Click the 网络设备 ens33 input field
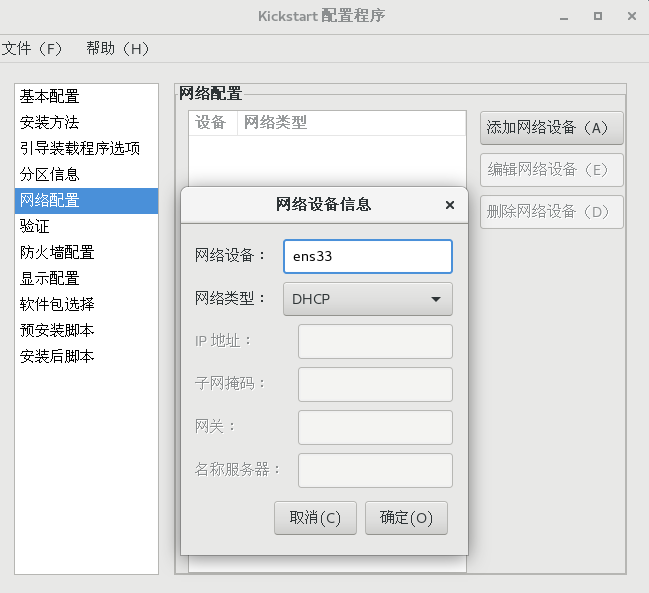 click(368, 256)
